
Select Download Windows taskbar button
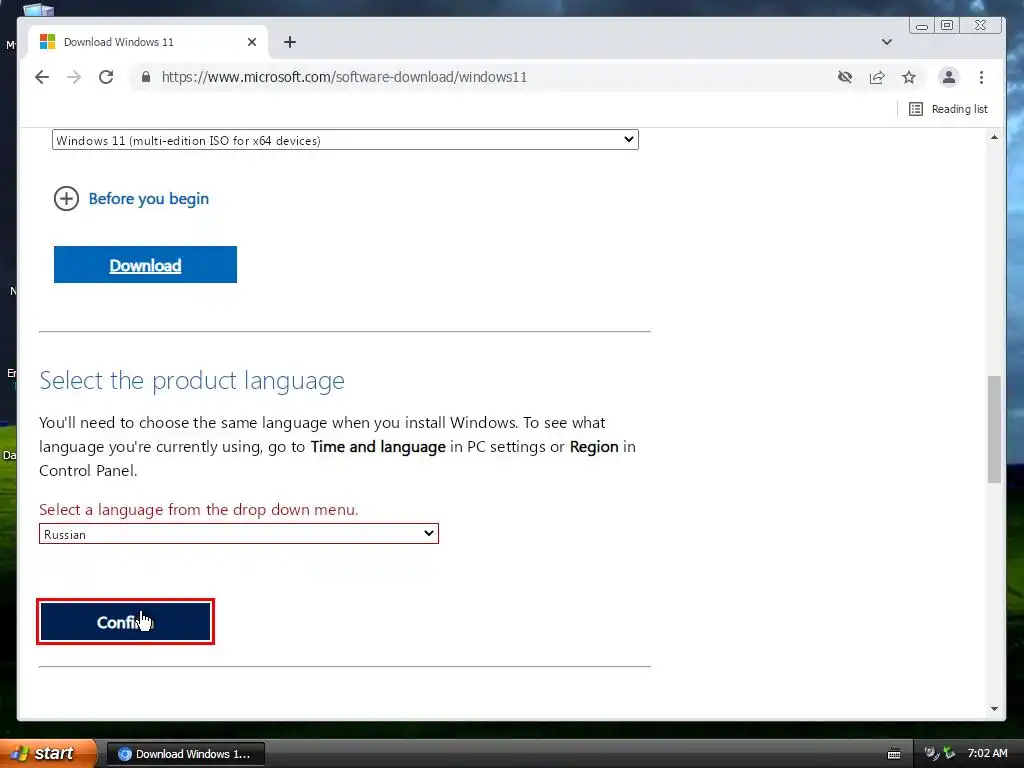(x=185, y=754)
